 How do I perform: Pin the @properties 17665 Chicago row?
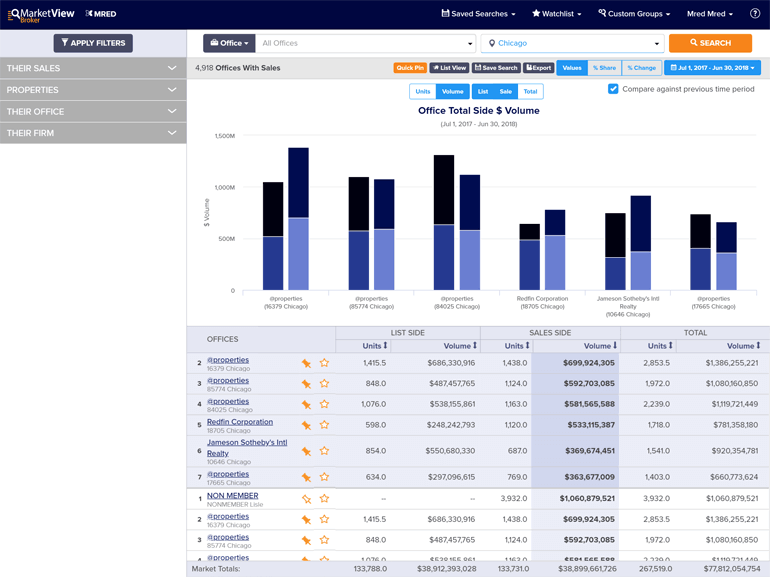click(306, 477)
